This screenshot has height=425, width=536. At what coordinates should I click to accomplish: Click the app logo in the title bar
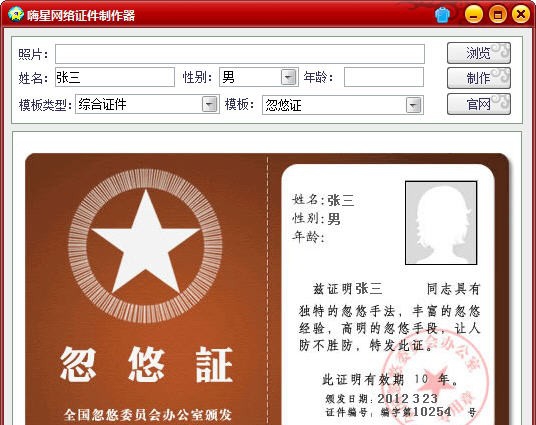click(15, 15)
